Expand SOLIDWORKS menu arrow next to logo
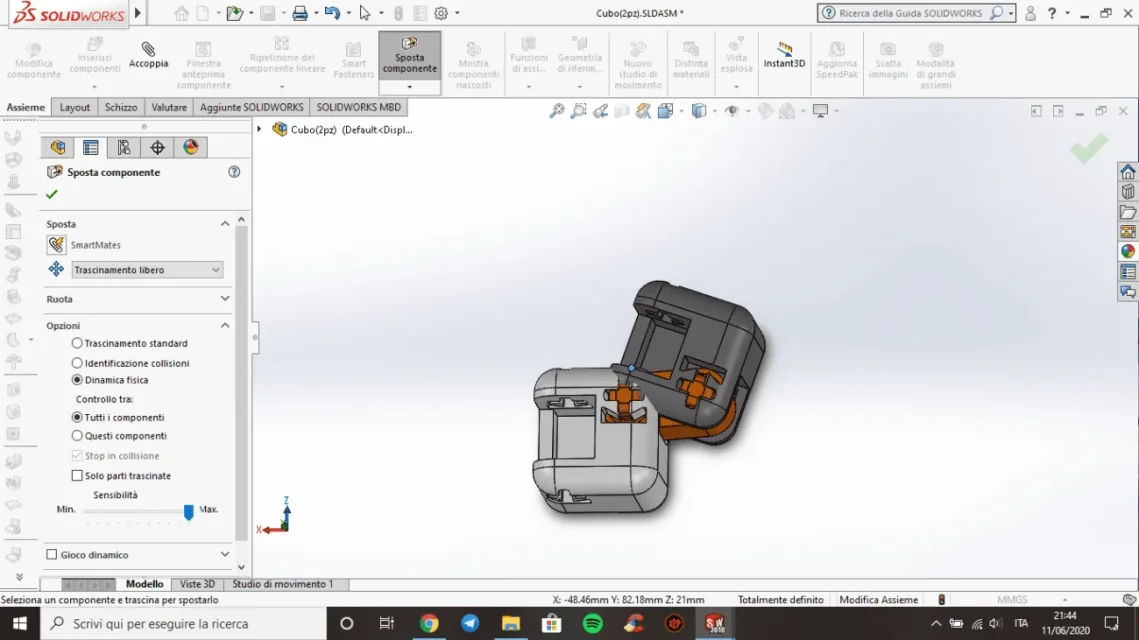Screen dimensions: 1139x640 [x=137, y=13]
